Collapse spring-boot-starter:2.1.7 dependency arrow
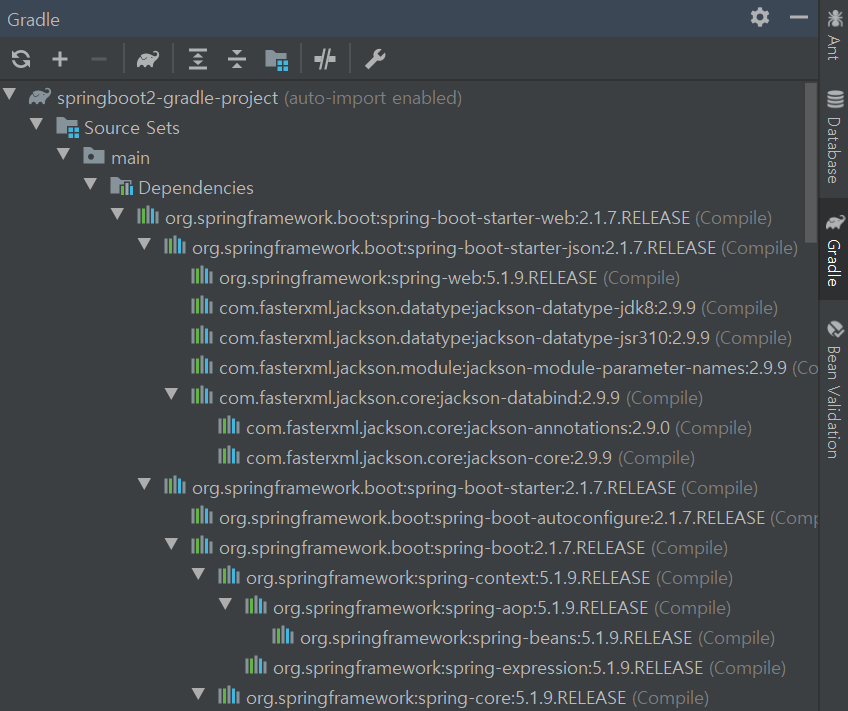Viewport: 848px width, 711px height. [x=145, y=484]
